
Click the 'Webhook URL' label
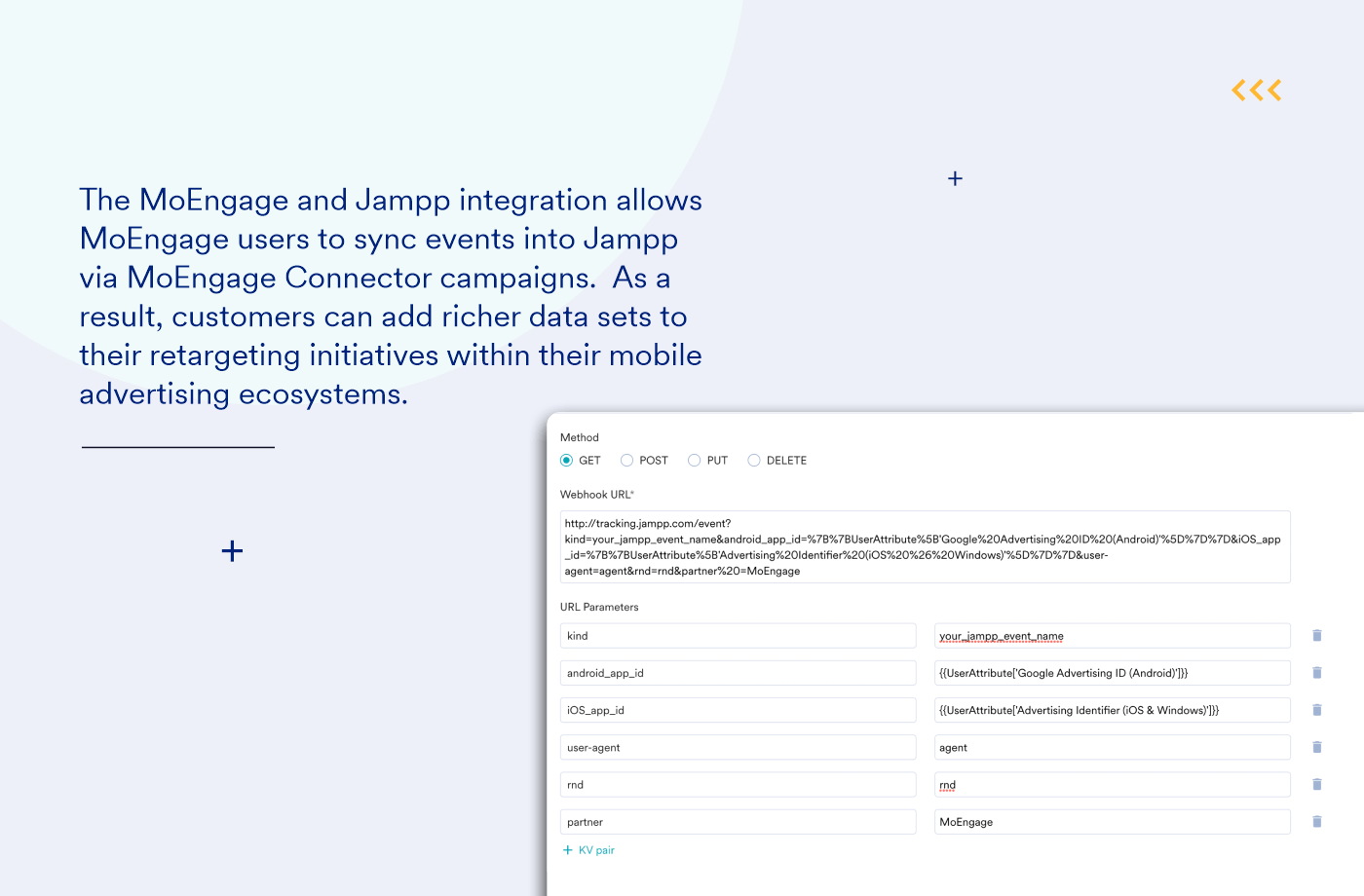pyautogui.click(x=597, y=495)
